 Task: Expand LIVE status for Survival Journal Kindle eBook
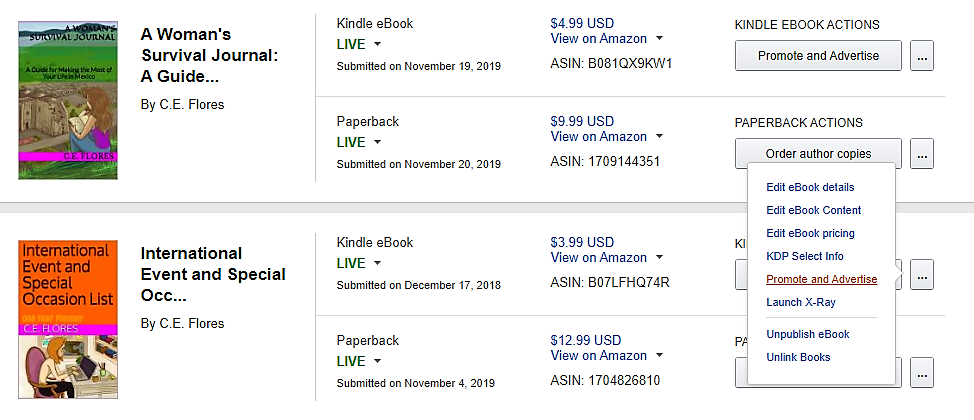point(360,45)
